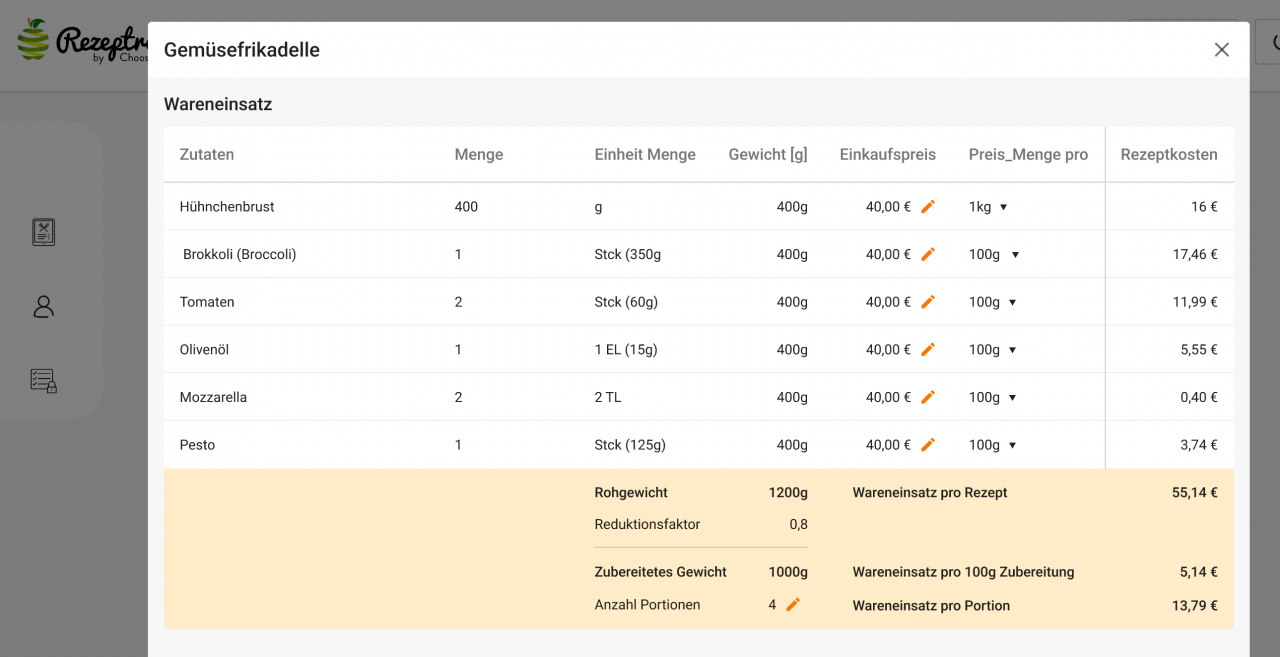Screen dimensions: 1280x657
Task: Edit Tomaten purchase price
Action: click(928, 302)
